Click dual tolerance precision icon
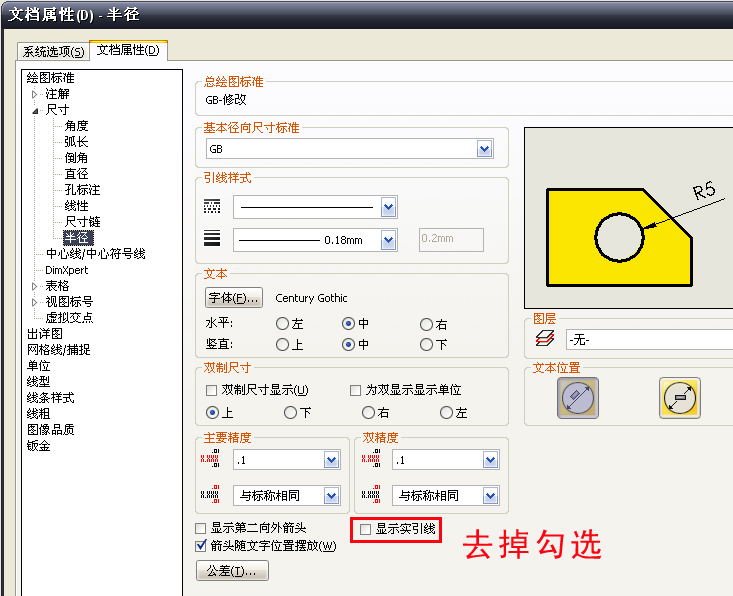Image resolution: width=733 pixels, height=596 pixels. tap(371, 494)
